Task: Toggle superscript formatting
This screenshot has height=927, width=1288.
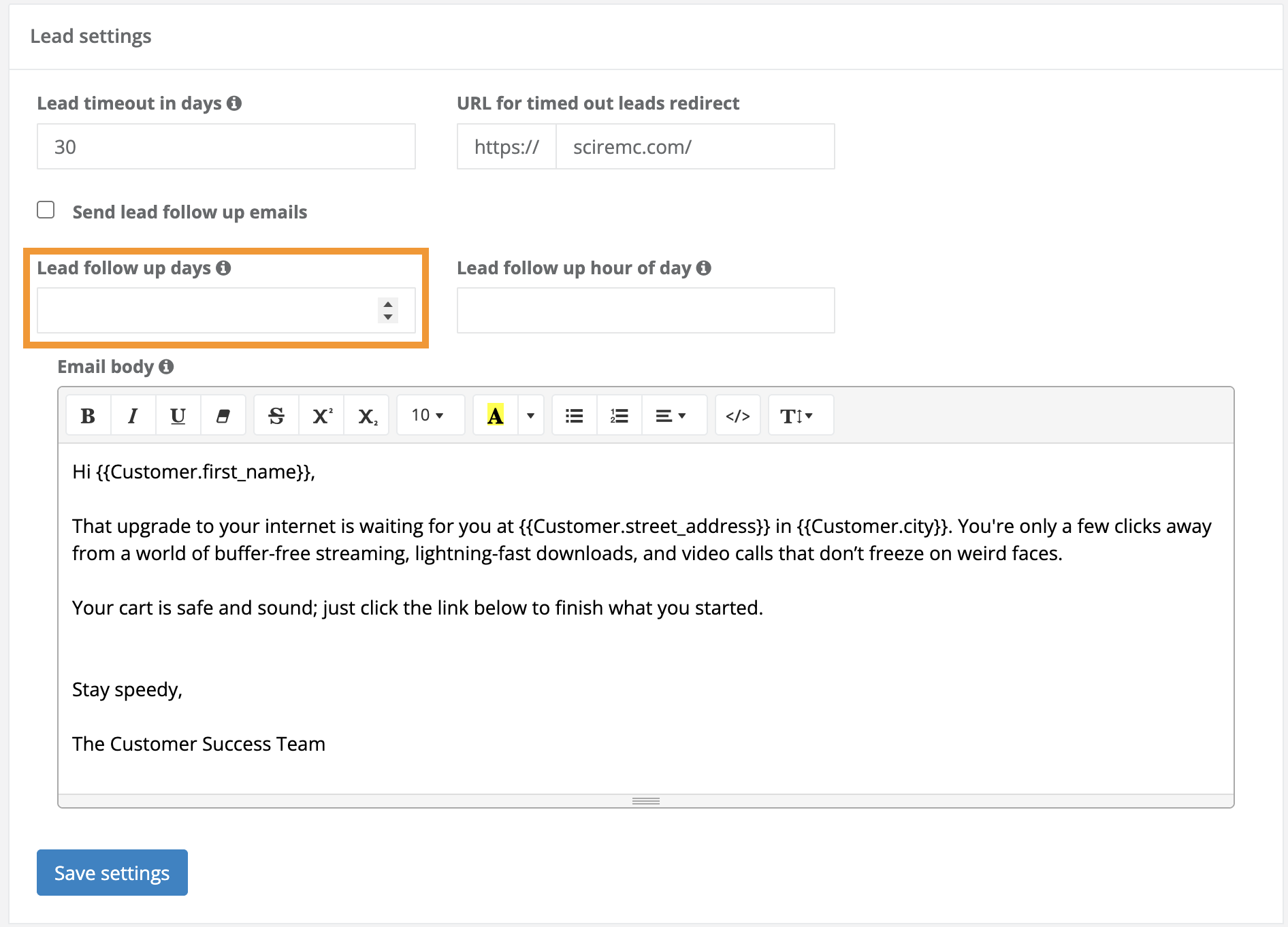Action: point(321,414)
